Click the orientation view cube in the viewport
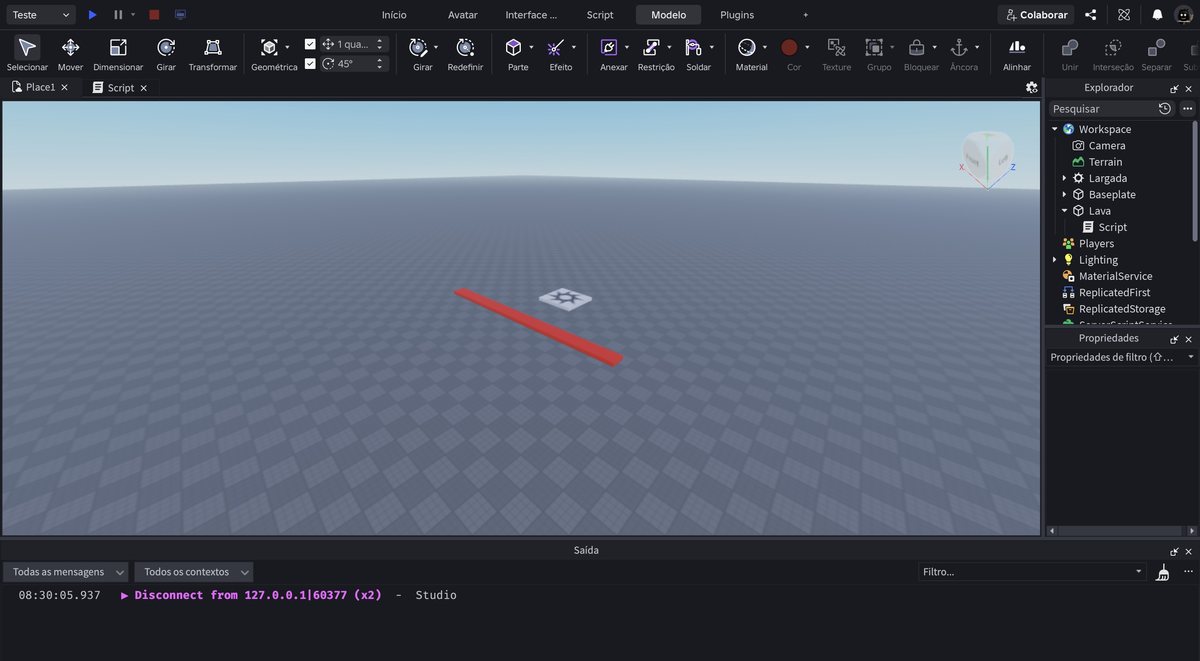Screen dimensions: 1200x661 (988, 156)
